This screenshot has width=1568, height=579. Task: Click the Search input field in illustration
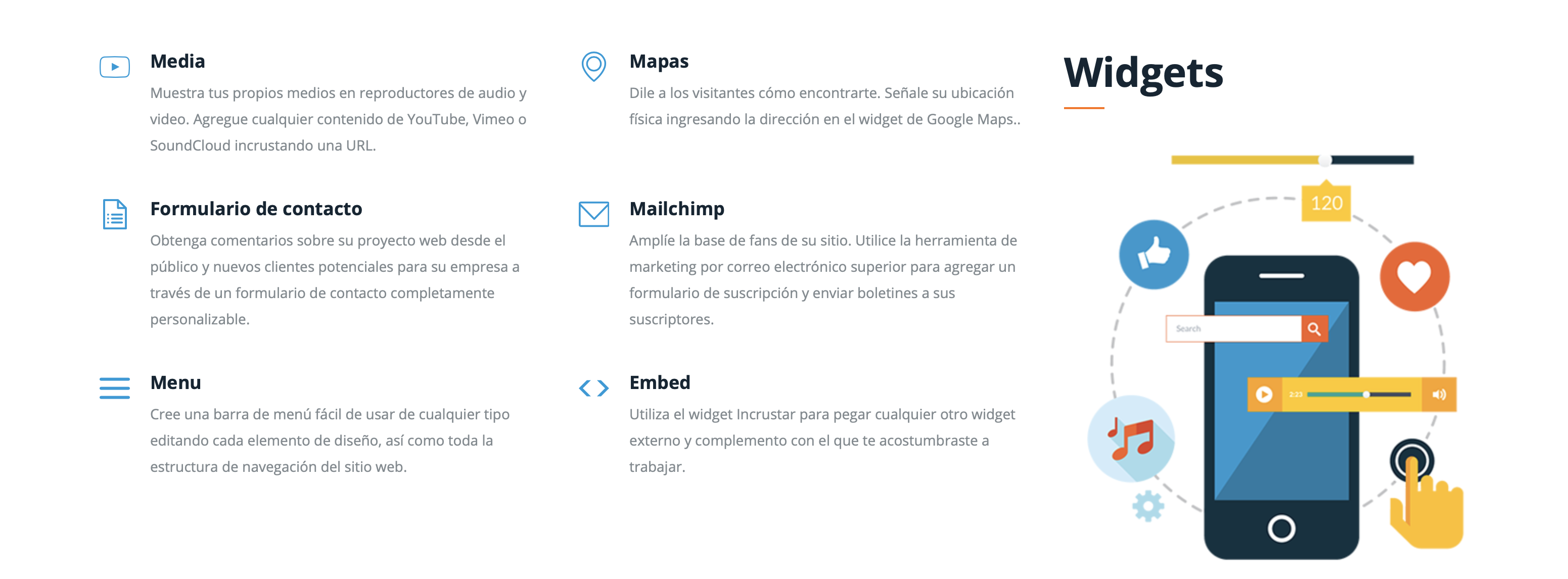click(1233, 329)
